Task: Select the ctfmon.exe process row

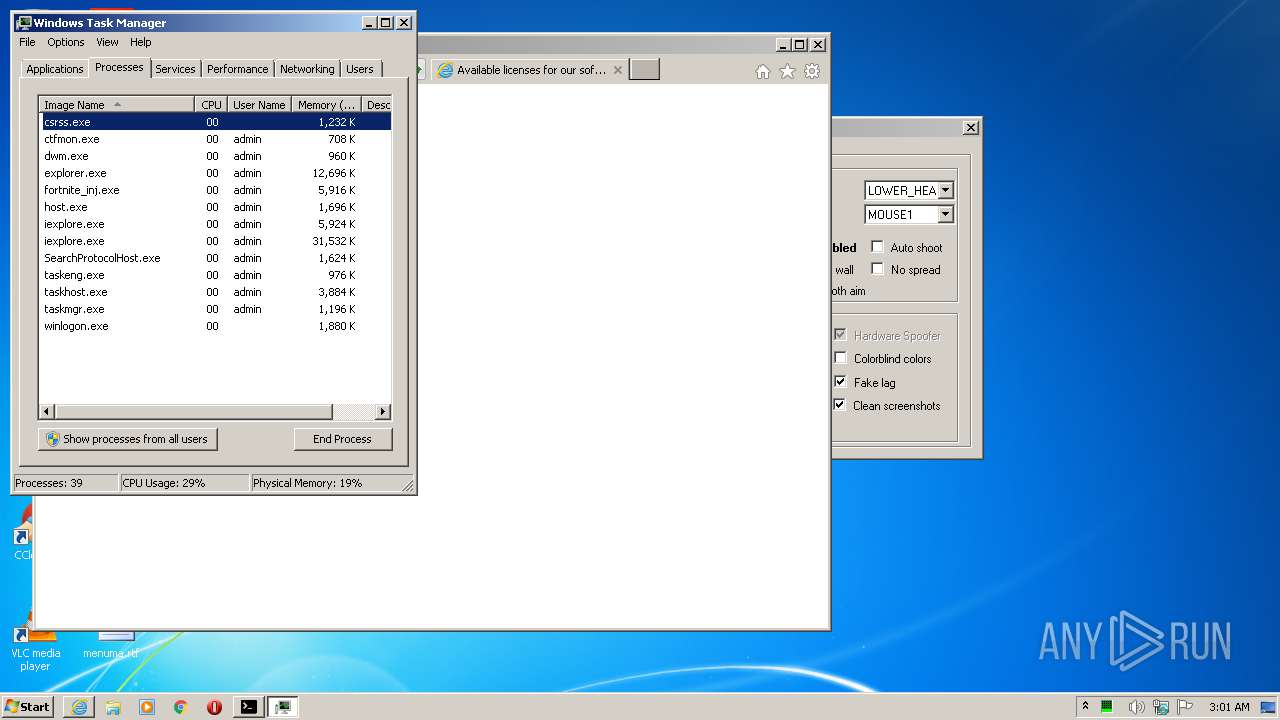Action: coord(215,139)
